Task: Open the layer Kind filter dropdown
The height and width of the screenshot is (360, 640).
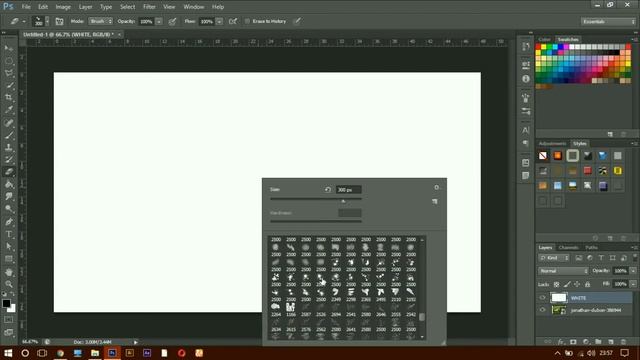Action: pyautogui.click(x=554, y=258)
